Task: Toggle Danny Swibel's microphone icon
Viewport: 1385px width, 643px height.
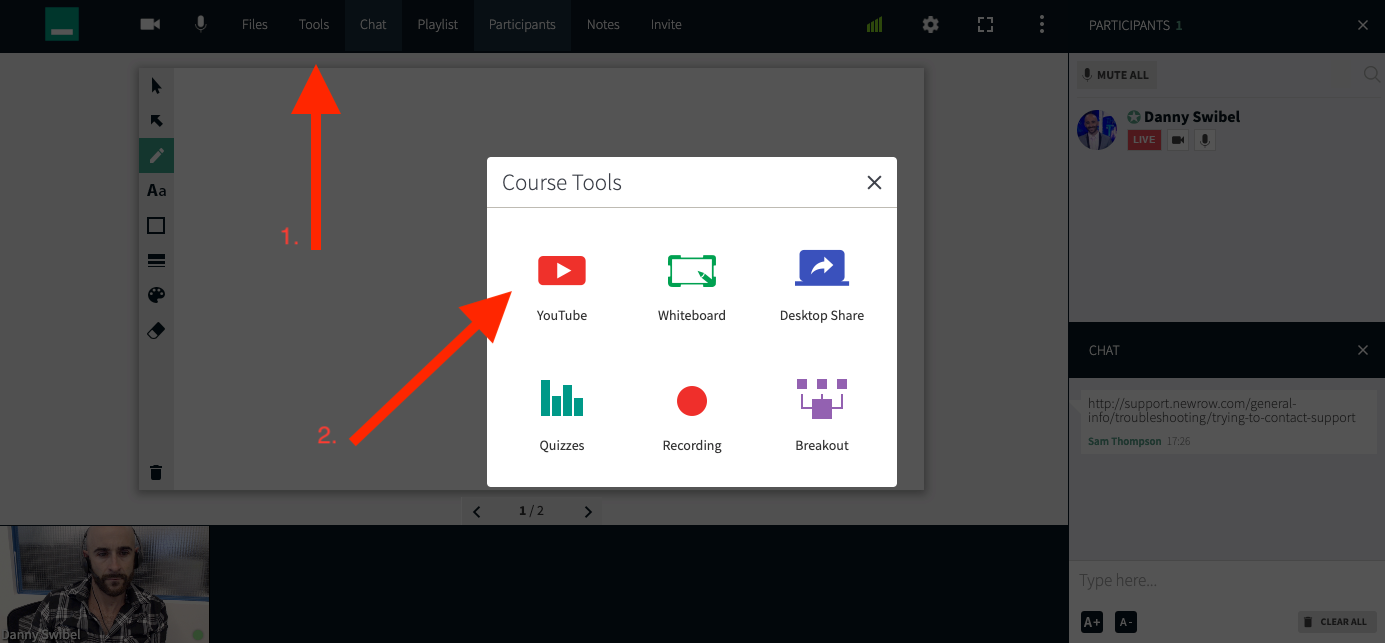Action: pos(1205,140)
